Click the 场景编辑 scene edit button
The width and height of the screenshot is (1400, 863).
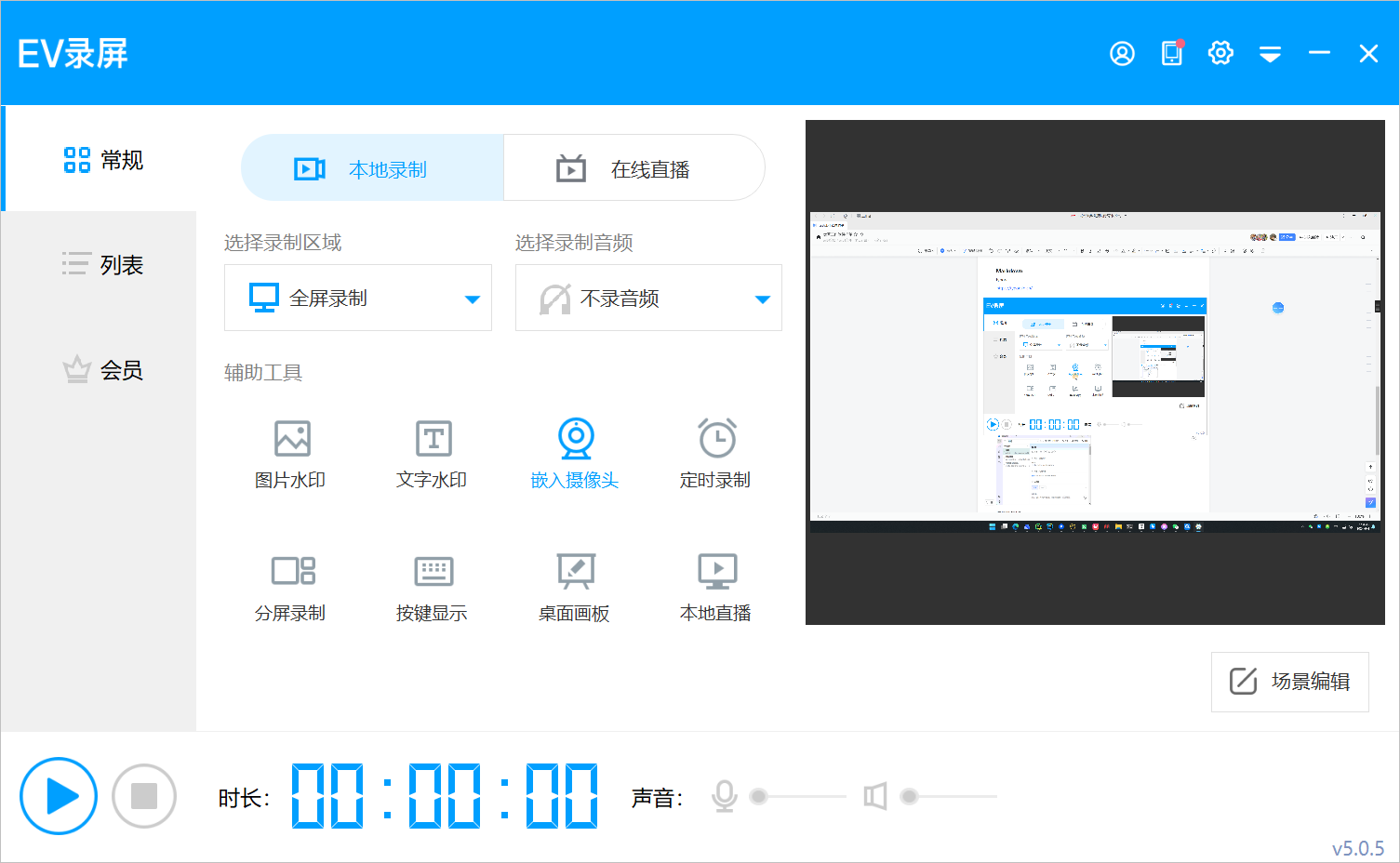click(x=1289, y=682)
